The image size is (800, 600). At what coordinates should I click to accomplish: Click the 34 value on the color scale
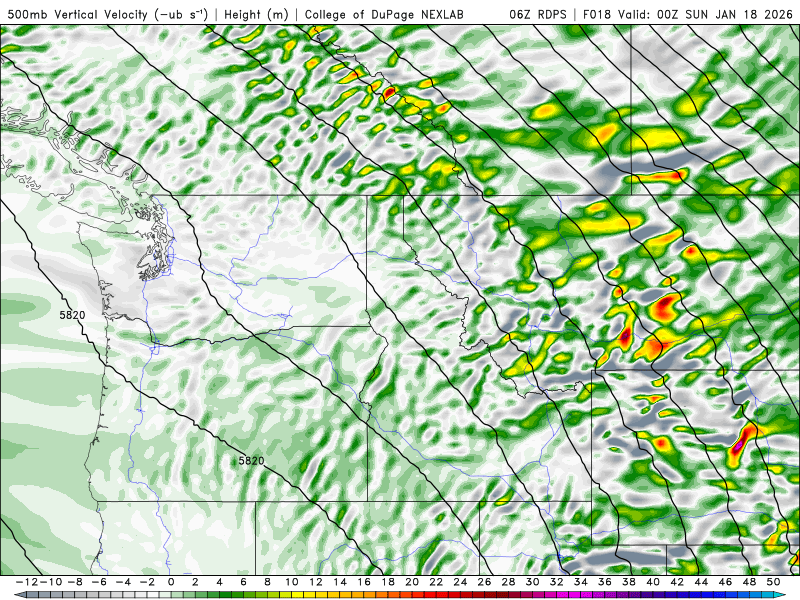(581, 582)
